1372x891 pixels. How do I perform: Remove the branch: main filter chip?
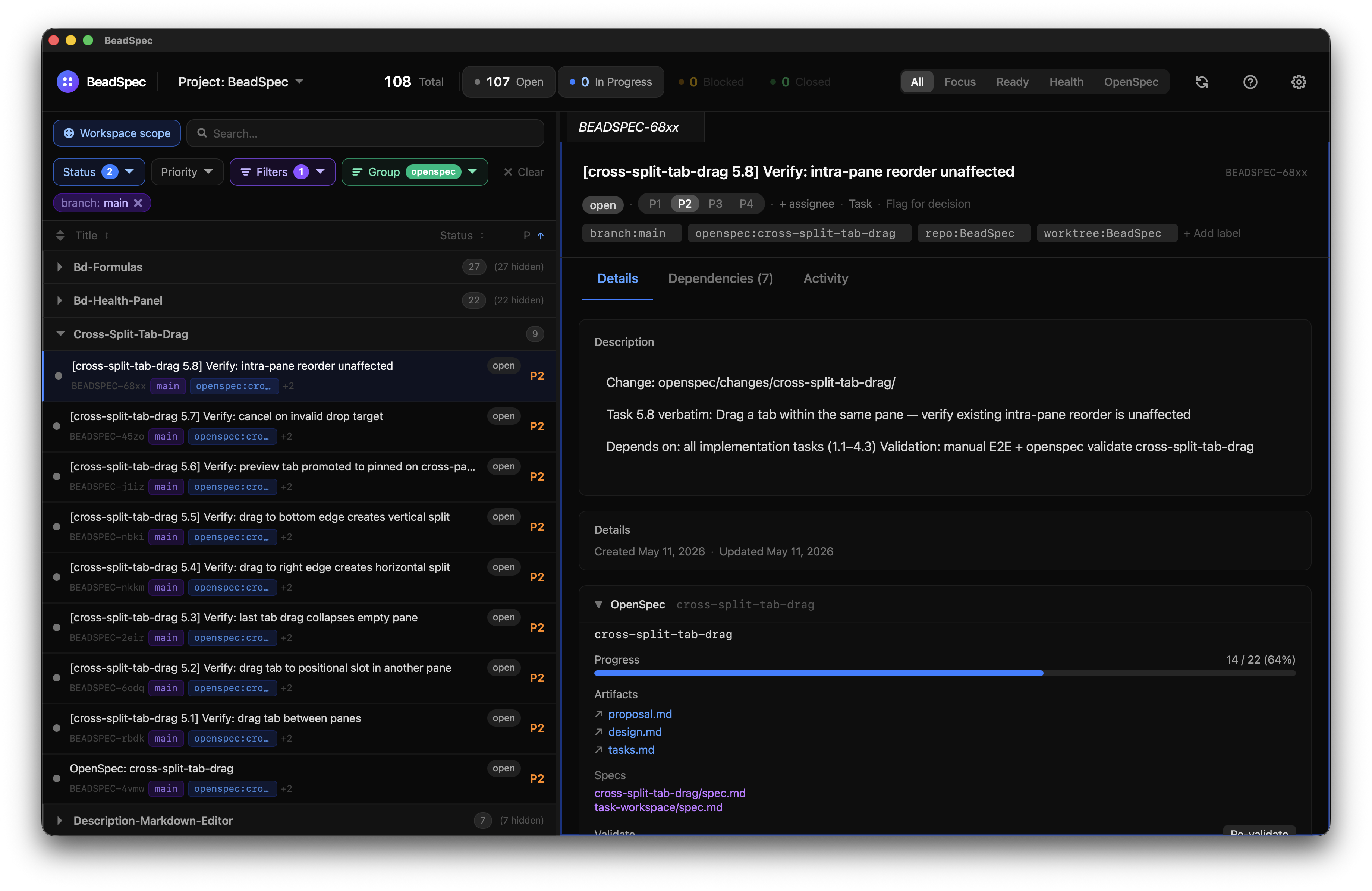138,203
